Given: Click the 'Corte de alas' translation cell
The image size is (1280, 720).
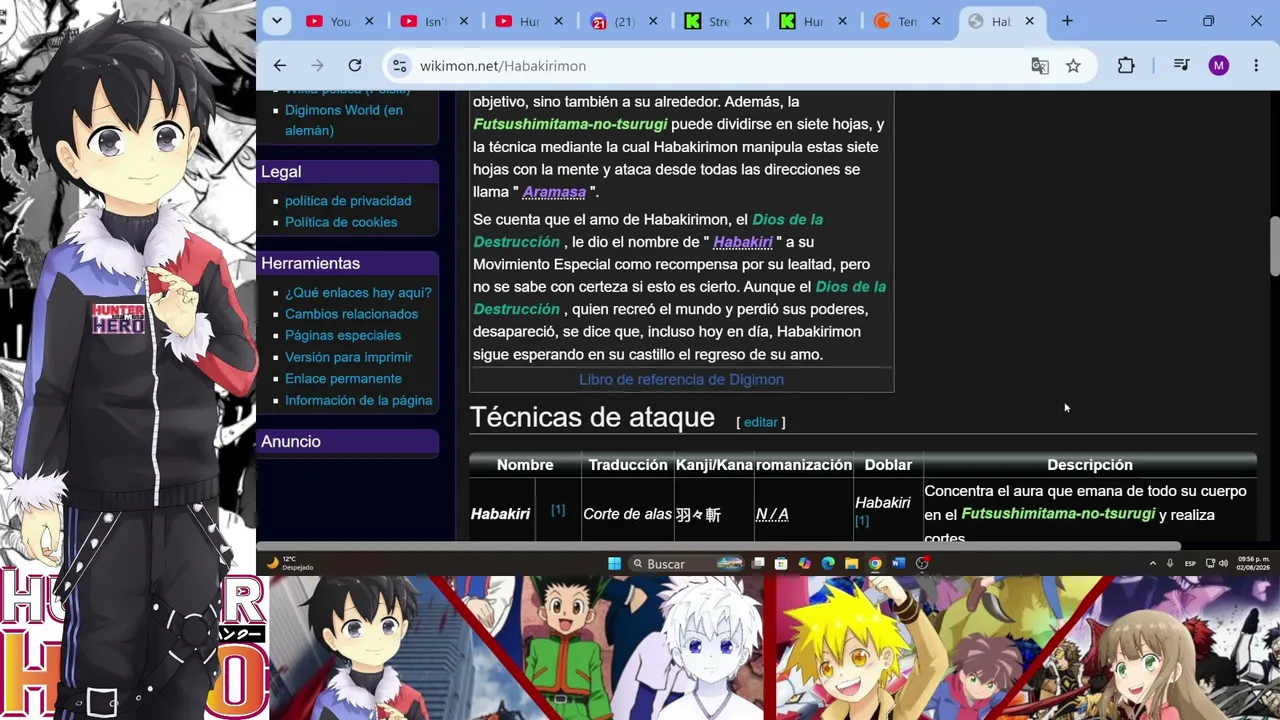Looking at the screenshot, I should coord(627,514).
